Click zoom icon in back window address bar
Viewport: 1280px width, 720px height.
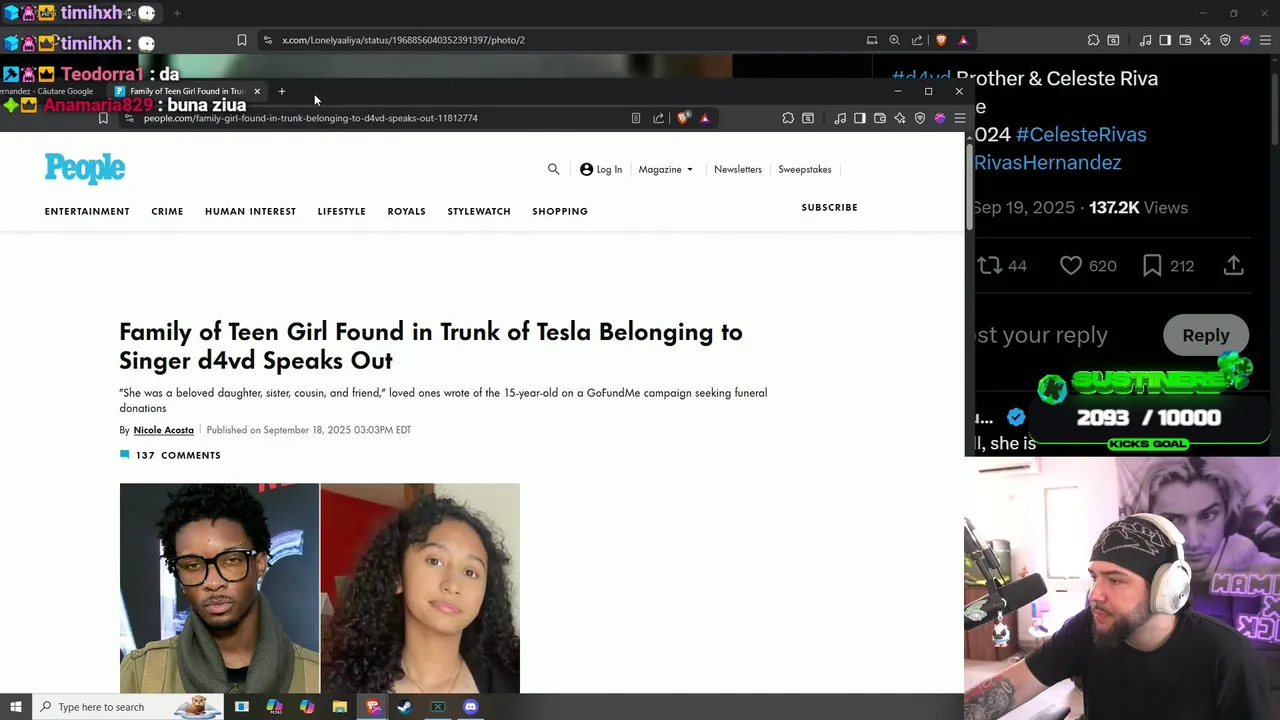(895, 40)
